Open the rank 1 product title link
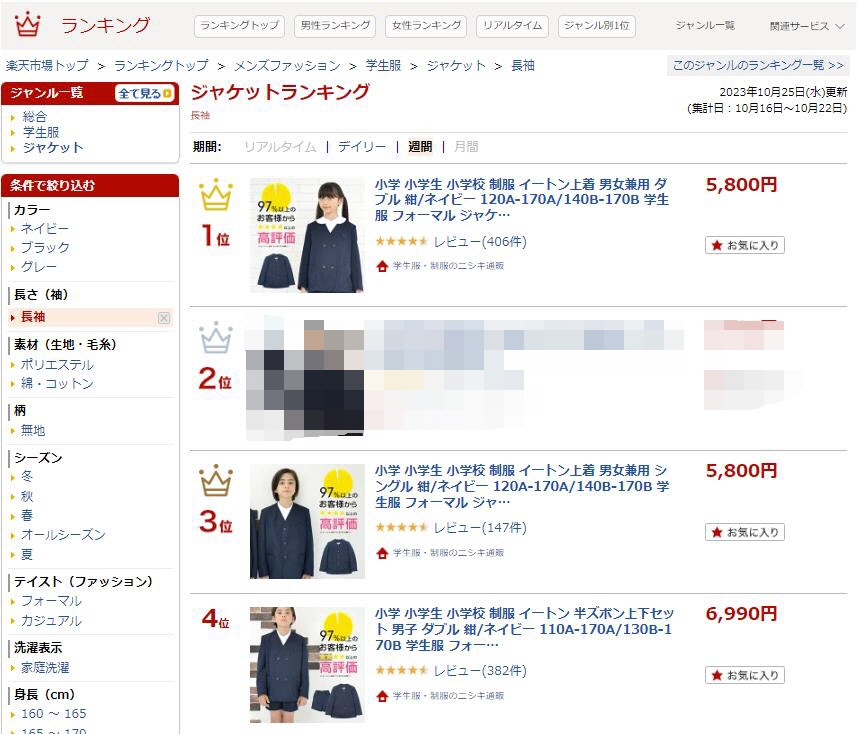Image resolution: width=857 pixels, height=734 pixels. 521,199
